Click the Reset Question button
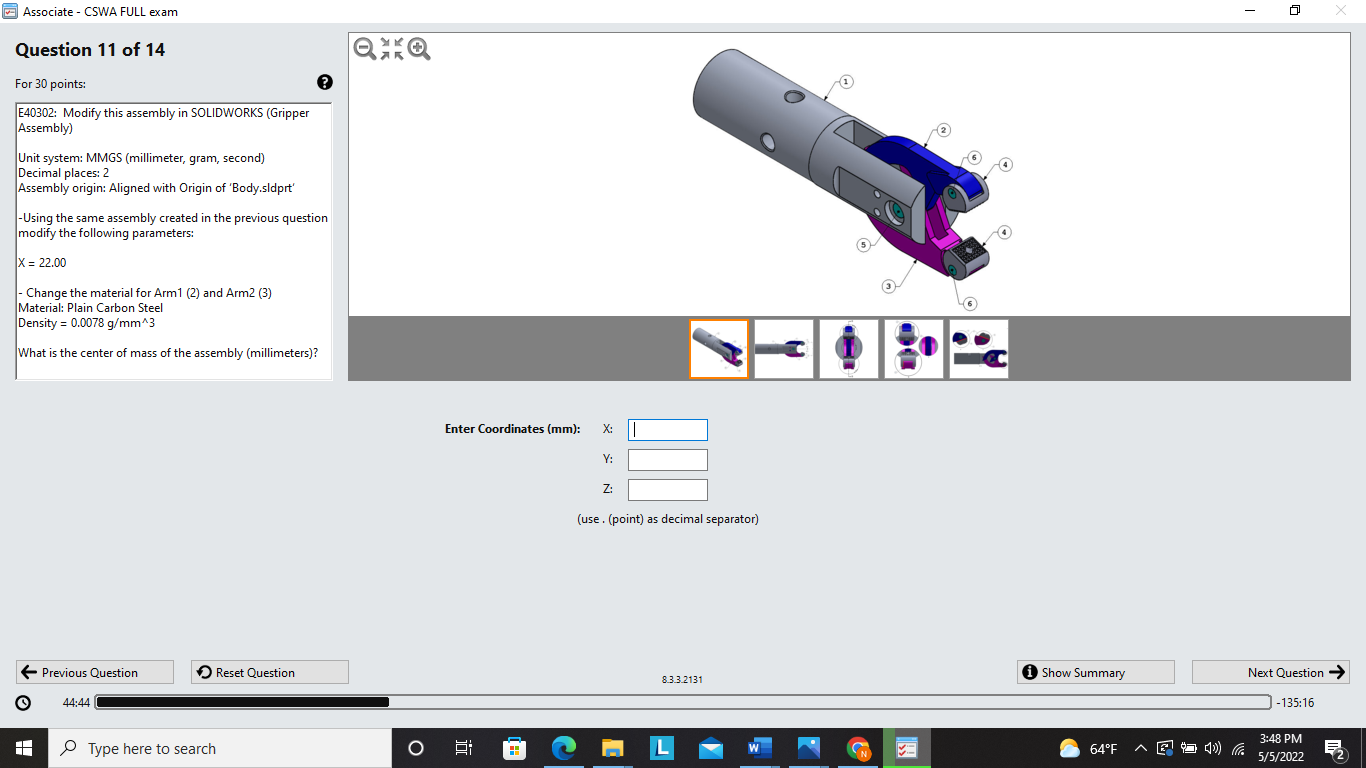The width and height of the screenshot is (1366, 768). 270,672
